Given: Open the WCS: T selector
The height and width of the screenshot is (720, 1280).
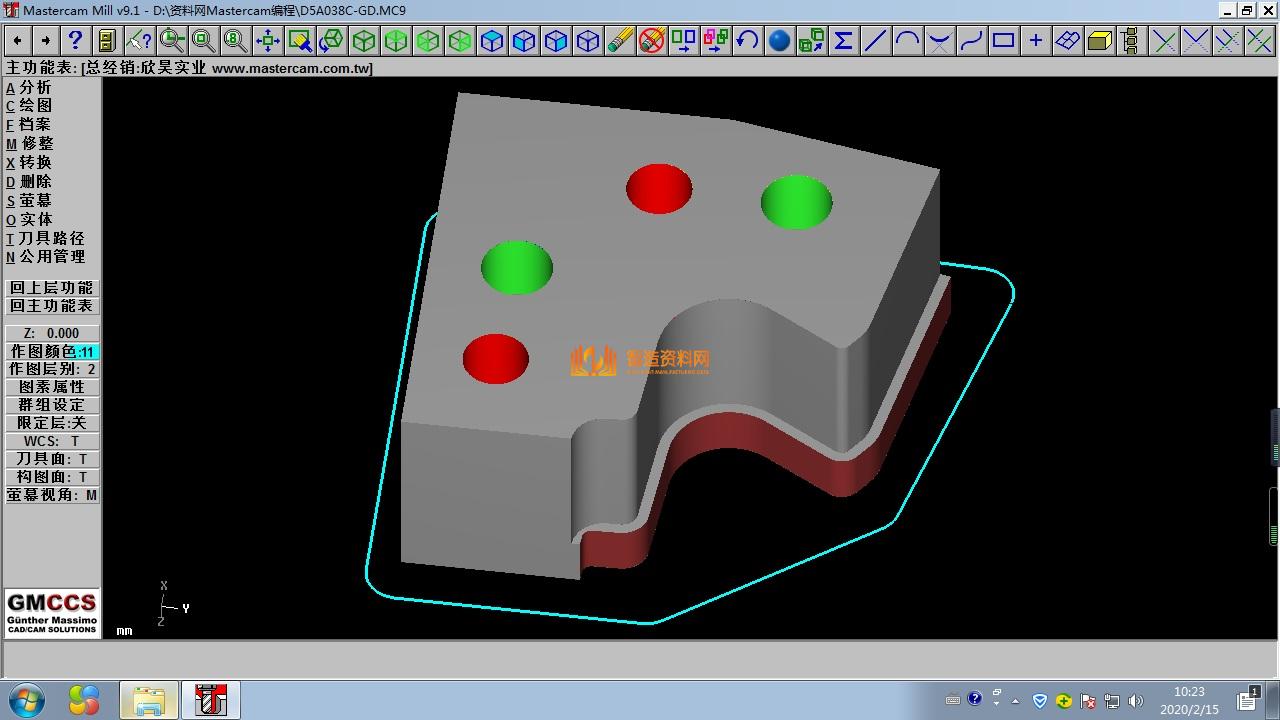Looking at the screenshot, I should tap(52, 441).
